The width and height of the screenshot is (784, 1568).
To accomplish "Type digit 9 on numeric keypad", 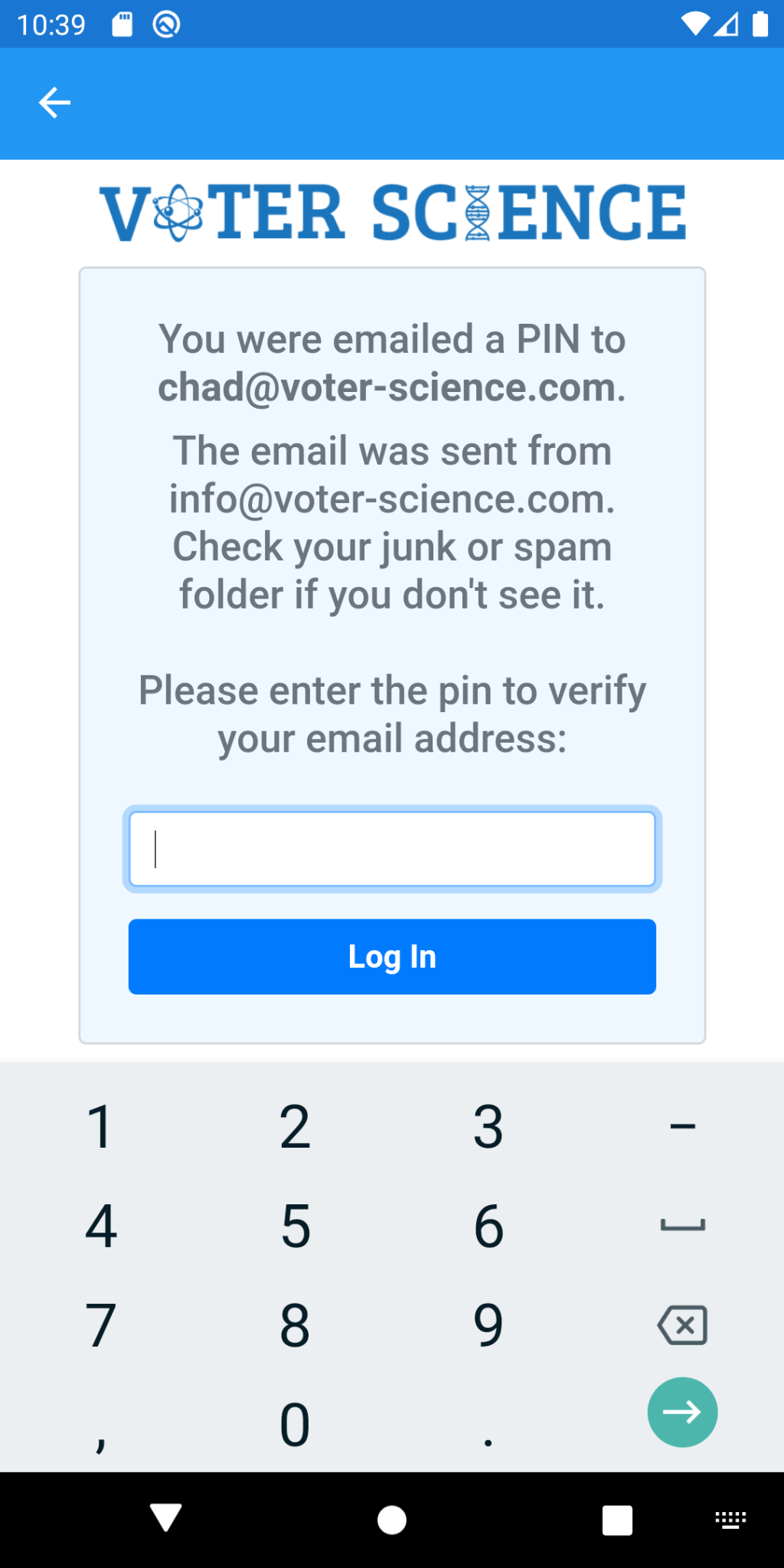I will point(488,1325).
